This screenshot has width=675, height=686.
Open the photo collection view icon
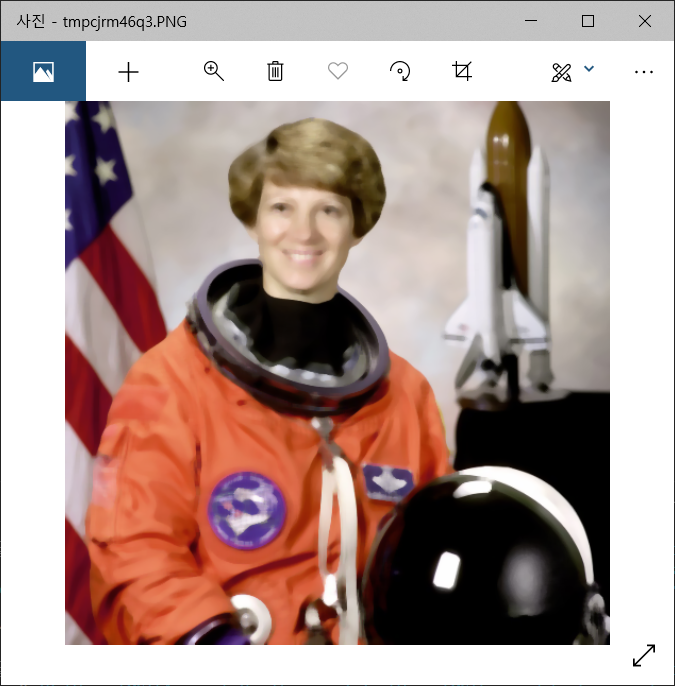click(x=43, y=71)
